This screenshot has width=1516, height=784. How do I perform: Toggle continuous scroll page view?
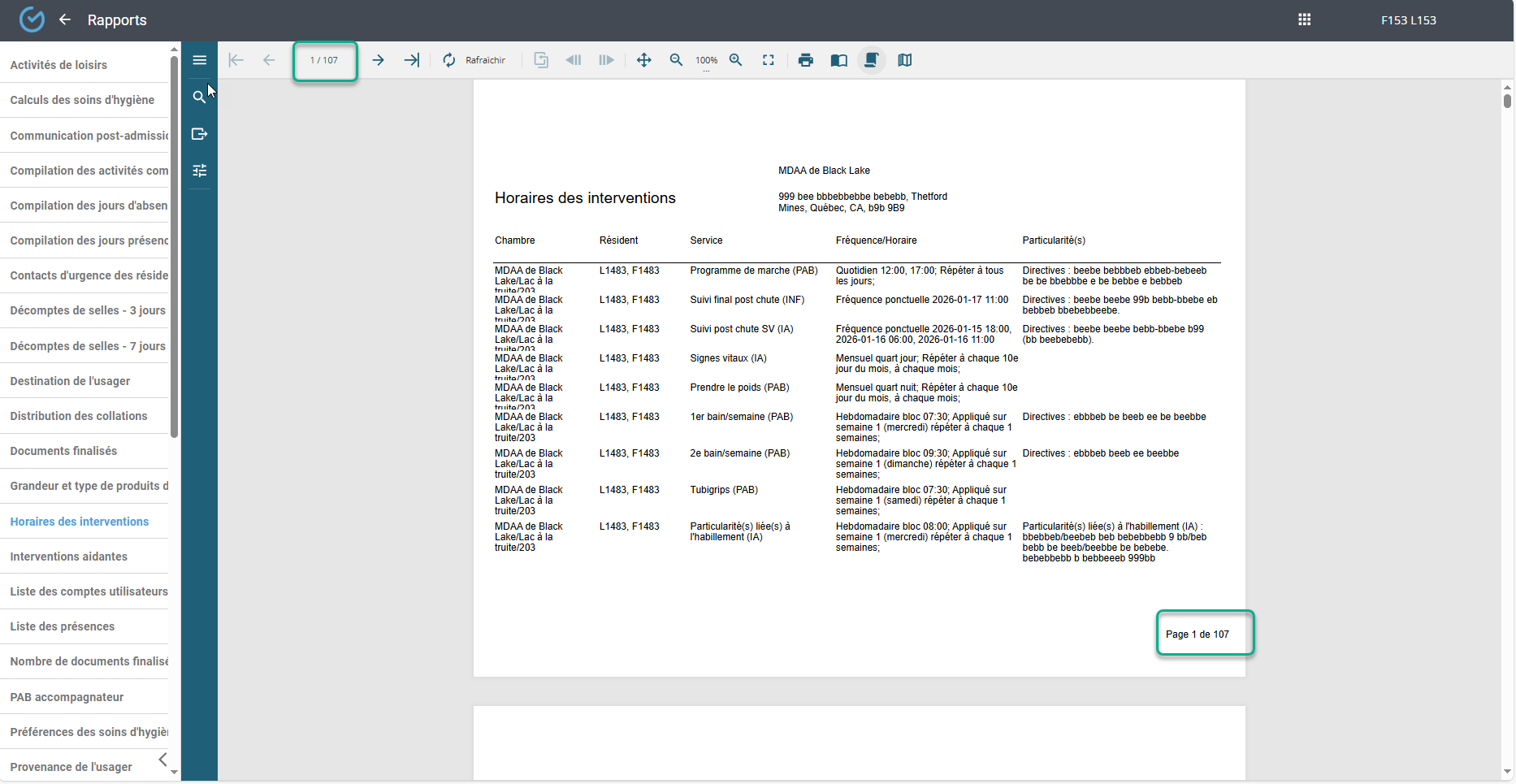click(872, 60)
